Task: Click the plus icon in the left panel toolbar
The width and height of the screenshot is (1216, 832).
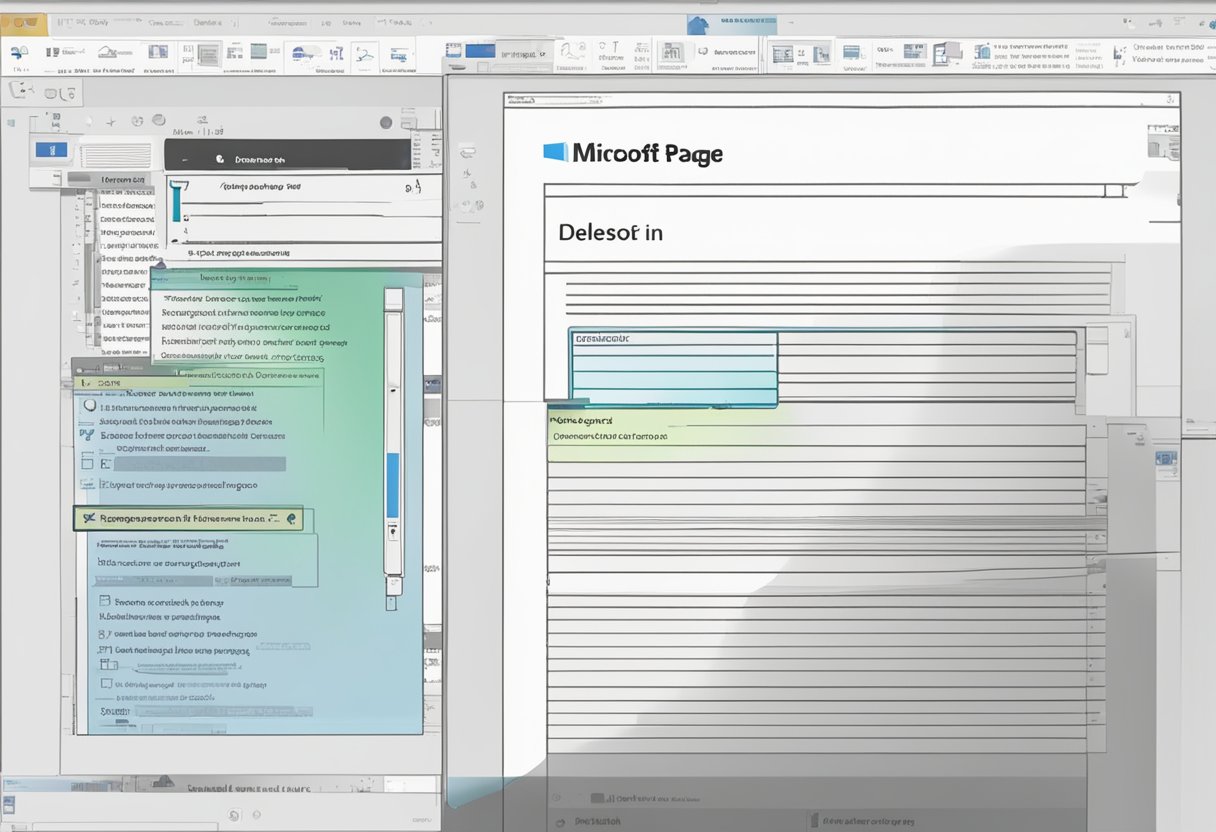Action: (x=110, y=121)
